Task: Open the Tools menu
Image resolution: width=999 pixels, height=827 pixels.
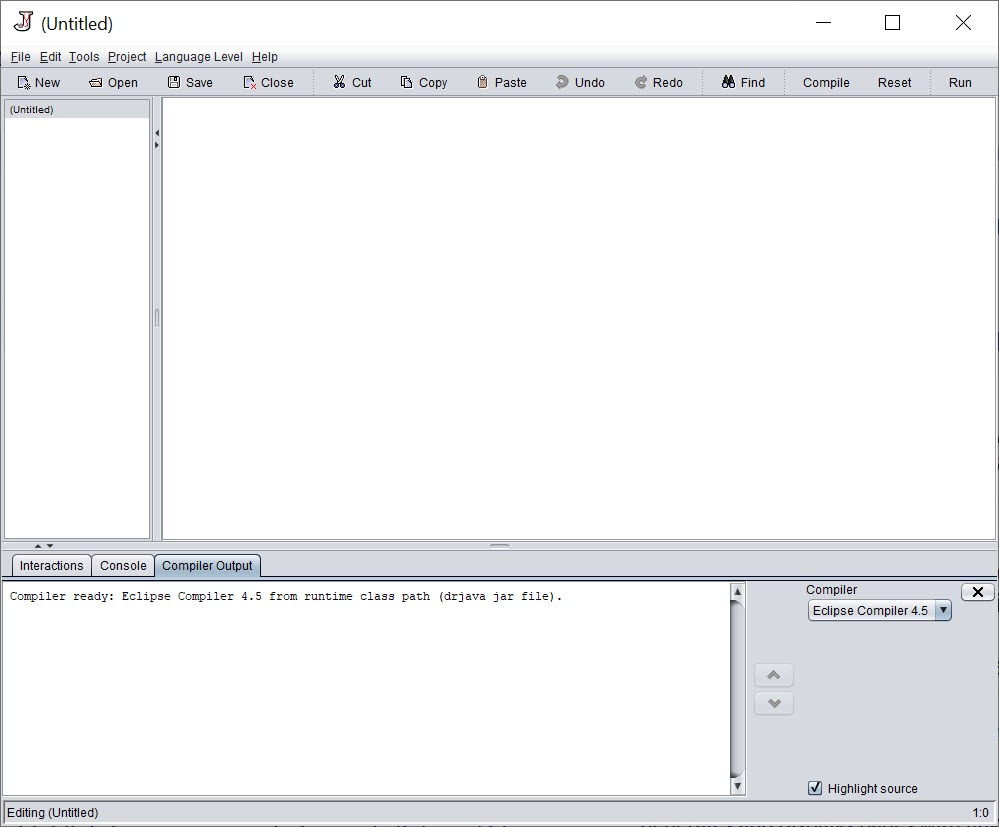Action: pyautogui.click(x=84, y=57)
